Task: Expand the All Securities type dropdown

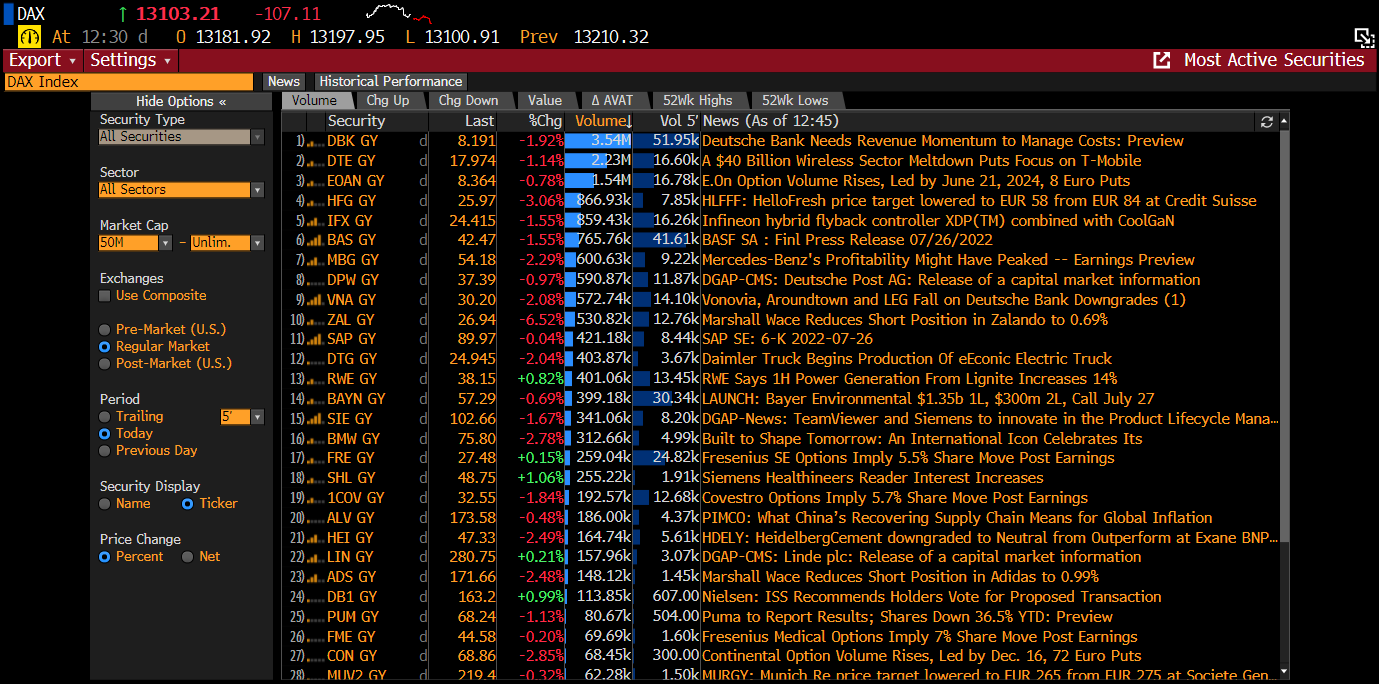Action: 257,137
